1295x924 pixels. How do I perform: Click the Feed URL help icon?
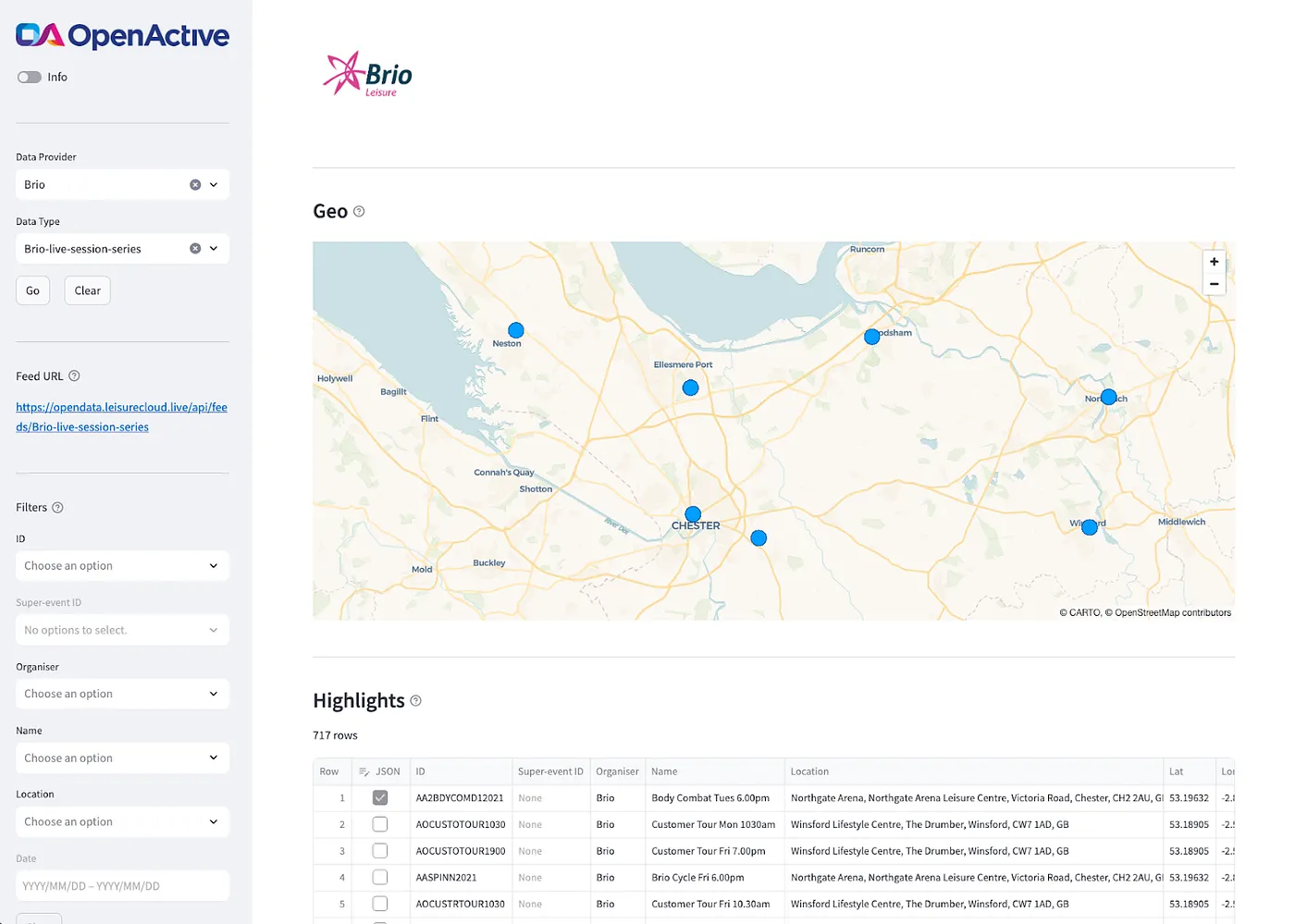click(75, 376)
